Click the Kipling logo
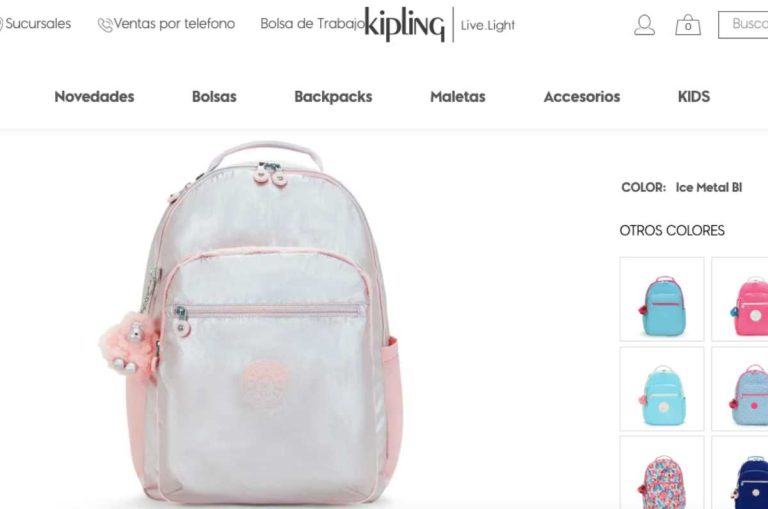 click(405, 24)
